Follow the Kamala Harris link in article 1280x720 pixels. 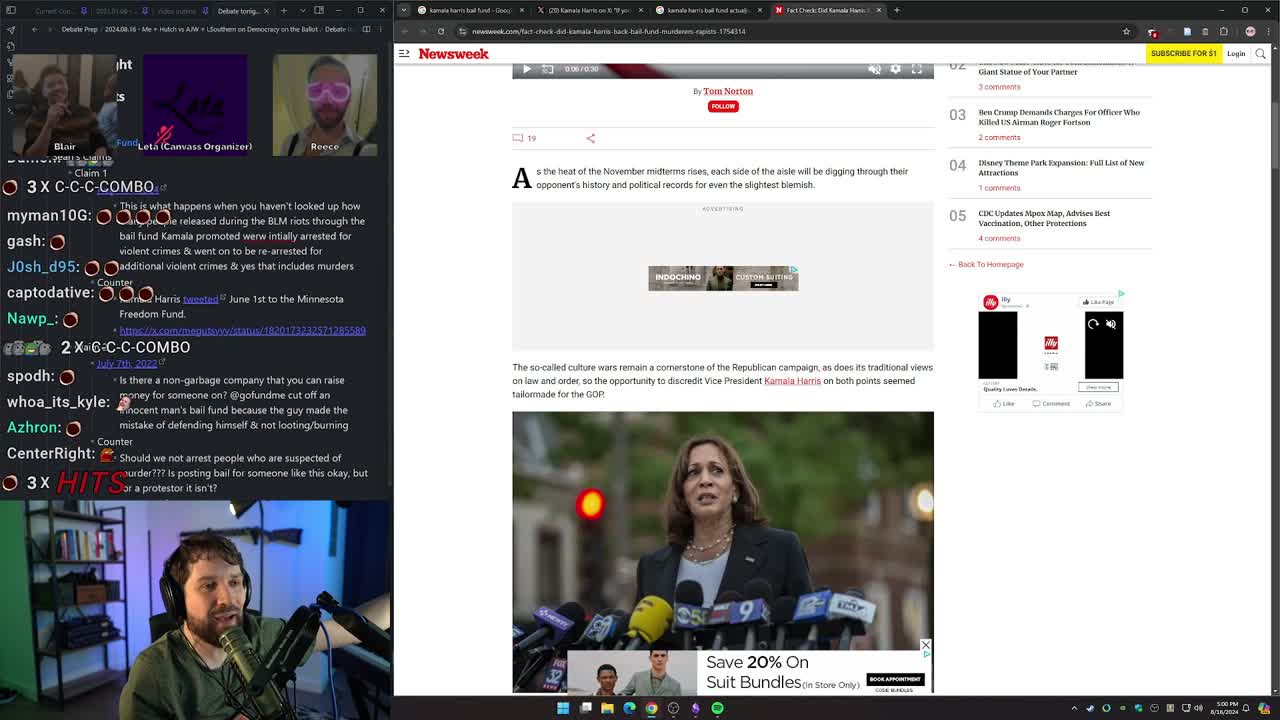click(x=792, y=381)
